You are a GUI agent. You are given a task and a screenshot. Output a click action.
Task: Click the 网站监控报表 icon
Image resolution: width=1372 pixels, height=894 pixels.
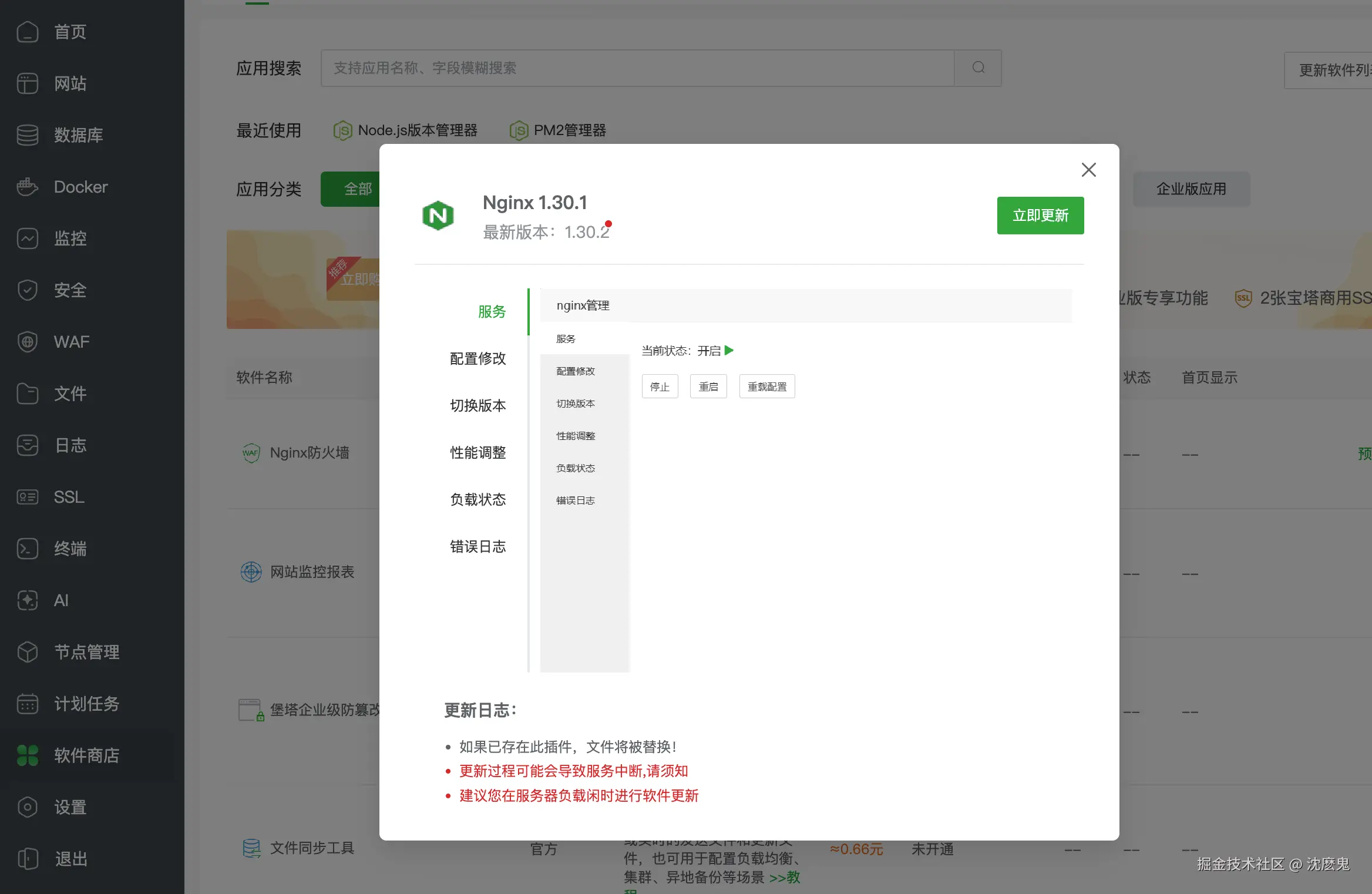[251, 572]
